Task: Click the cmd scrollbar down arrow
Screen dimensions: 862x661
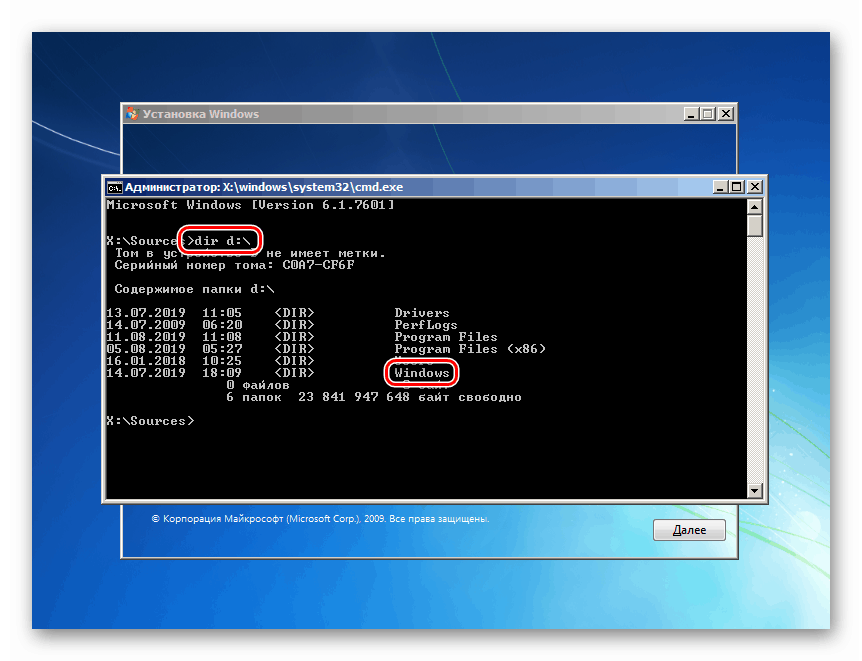Action: tap(754, 491)
